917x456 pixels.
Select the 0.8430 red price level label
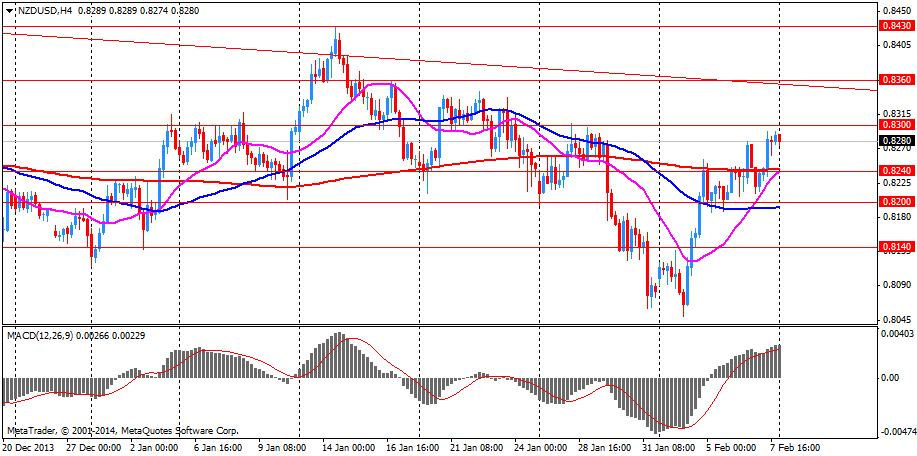[x=894, y=27]
